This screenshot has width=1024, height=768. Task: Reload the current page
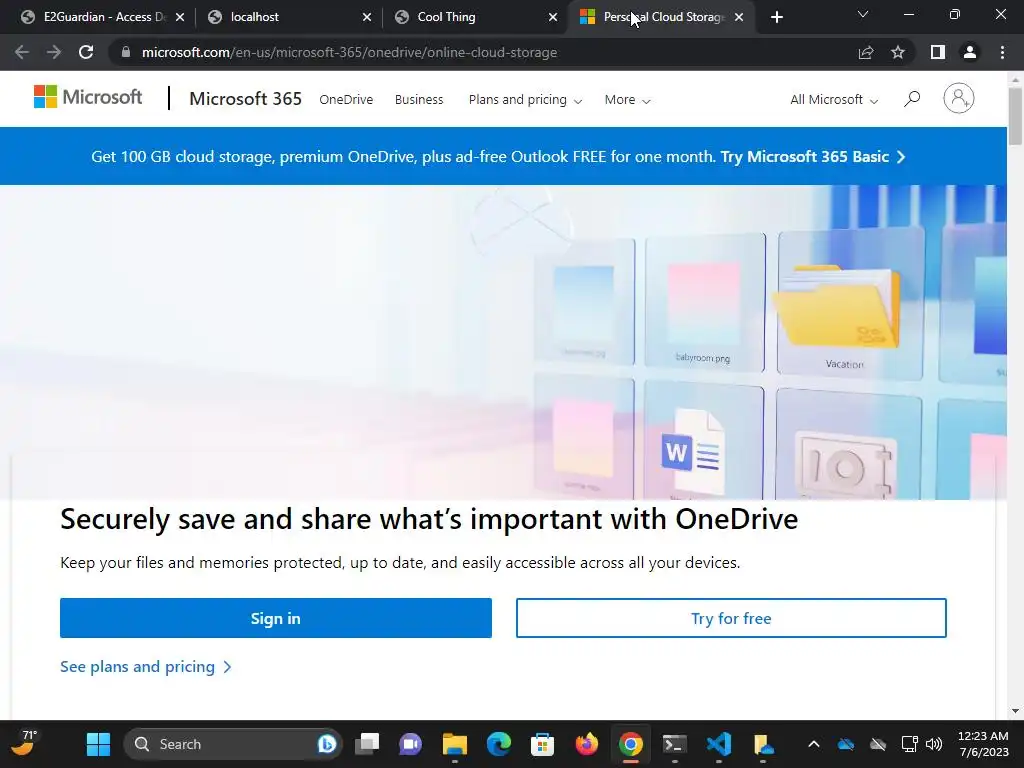point(86,52)
